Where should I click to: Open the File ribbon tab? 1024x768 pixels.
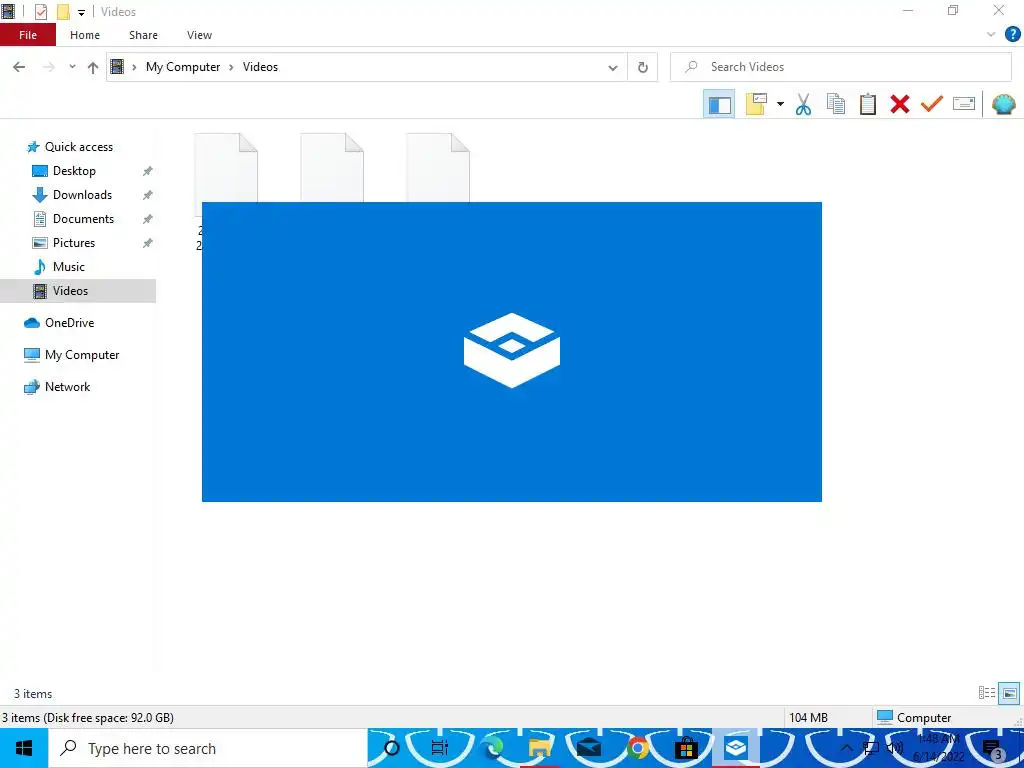(28, 35)
